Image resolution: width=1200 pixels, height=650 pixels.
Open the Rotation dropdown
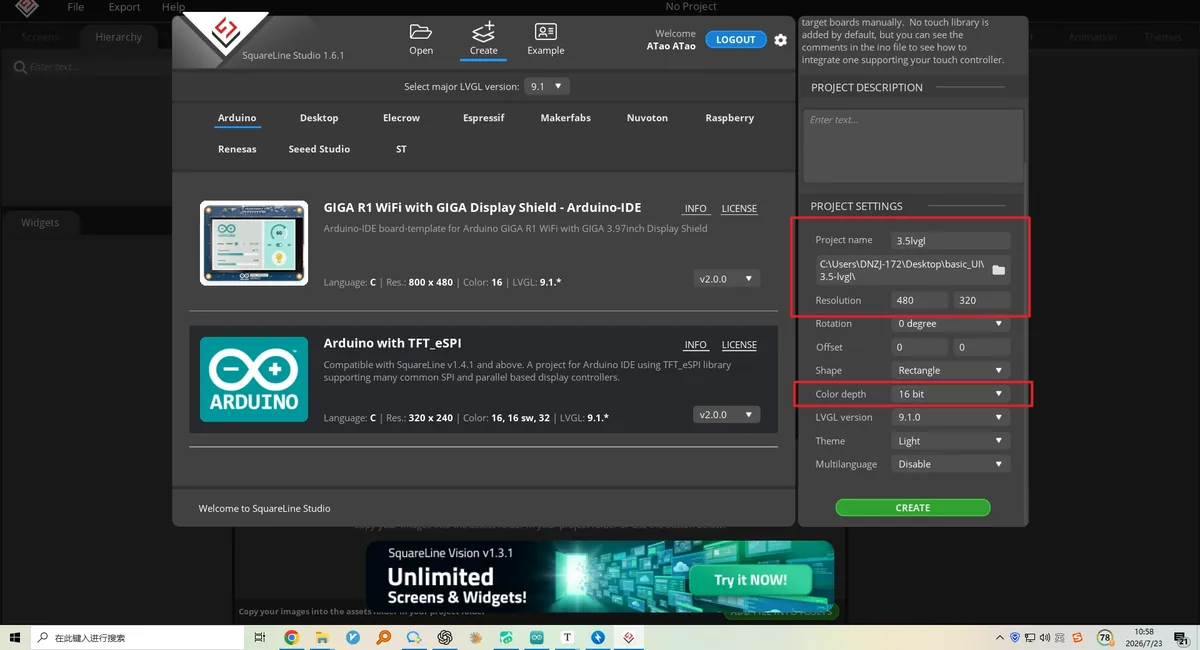950,324
